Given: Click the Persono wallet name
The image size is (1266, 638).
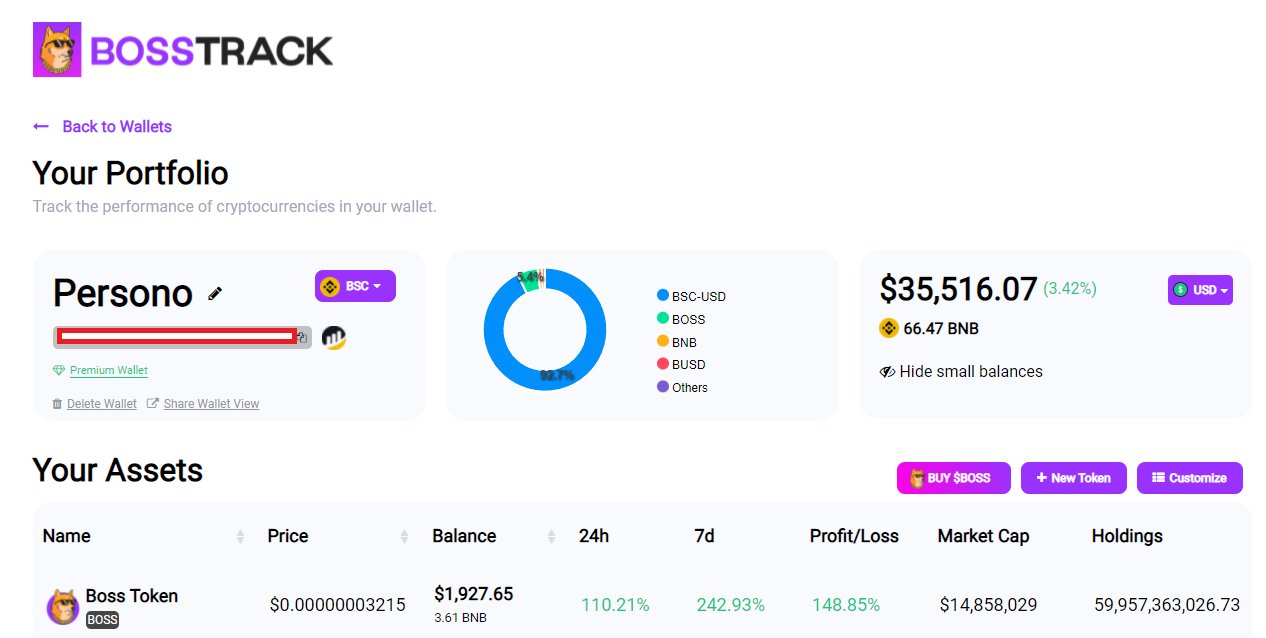Looking at the screenshot, I should [123, 293].
